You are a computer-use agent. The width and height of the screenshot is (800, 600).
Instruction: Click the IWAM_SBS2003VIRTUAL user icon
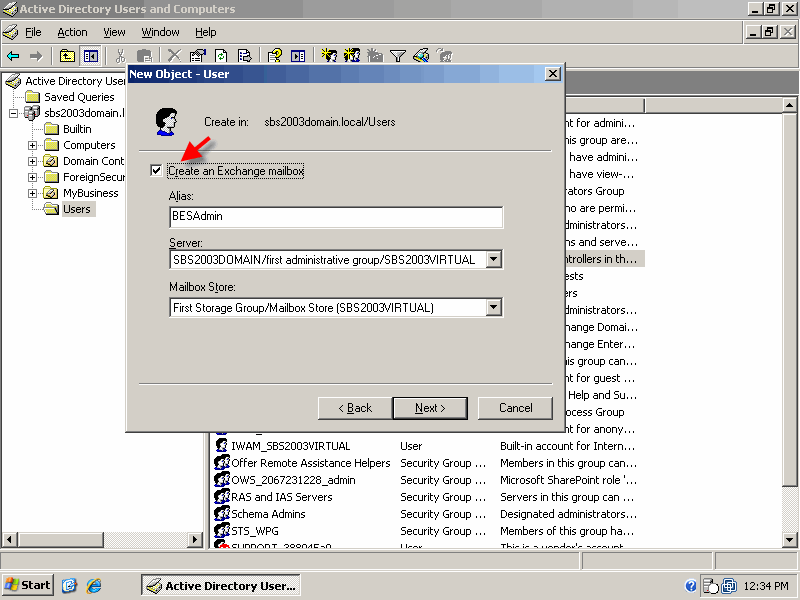pyautogui.click(x=221, y=445)
